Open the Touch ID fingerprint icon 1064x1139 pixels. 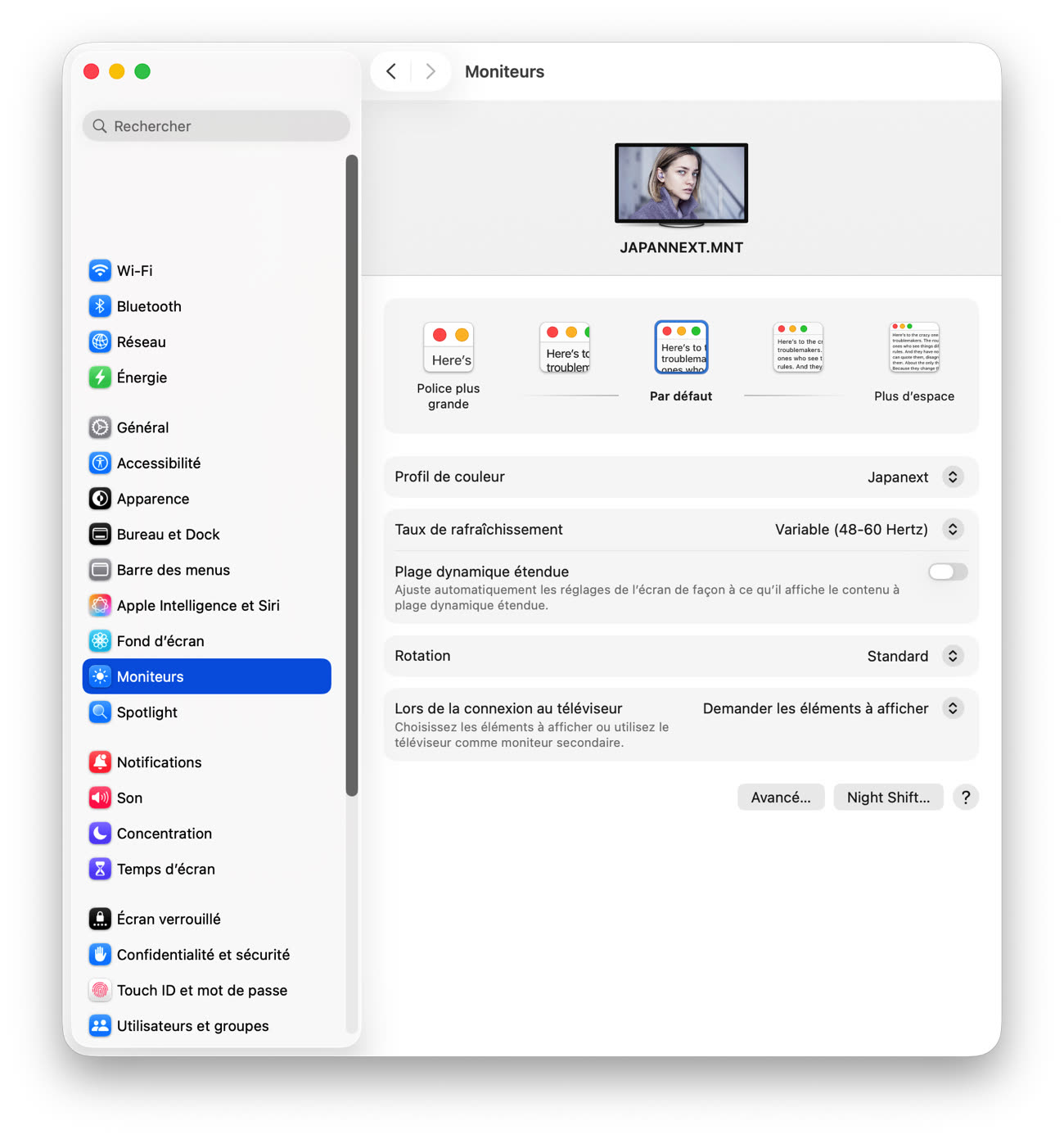100,990
